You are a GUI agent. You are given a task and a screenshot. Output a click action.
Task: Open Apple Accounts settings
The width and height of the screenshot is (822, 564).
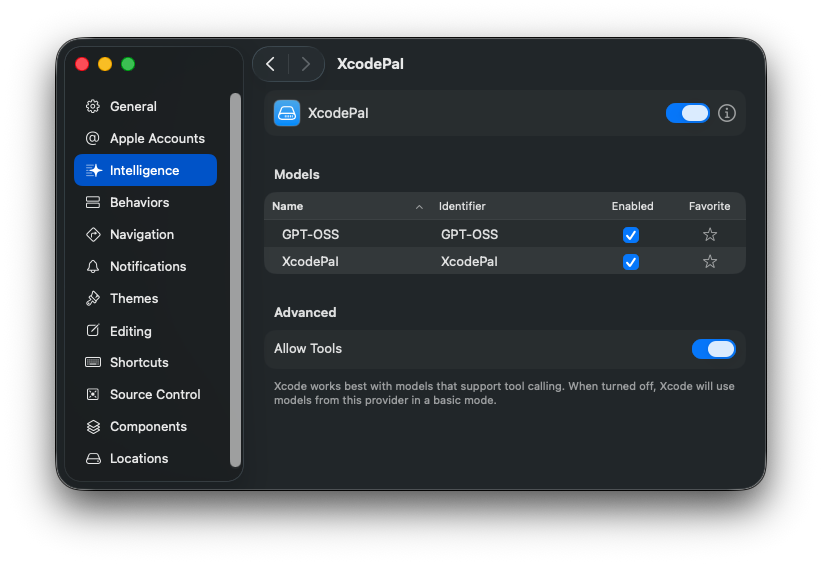pyautogui.click(x=145, y=138)
